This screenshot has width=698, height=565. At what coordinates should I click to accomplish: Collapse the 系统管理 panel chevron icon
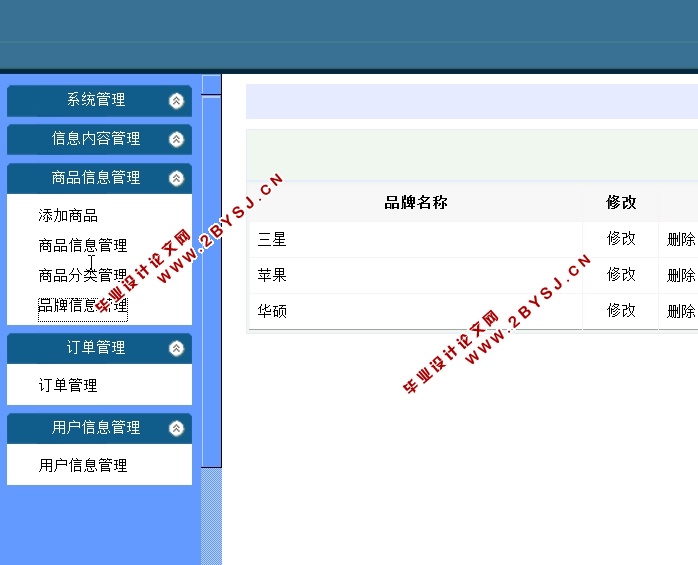[x=176, y=101]
